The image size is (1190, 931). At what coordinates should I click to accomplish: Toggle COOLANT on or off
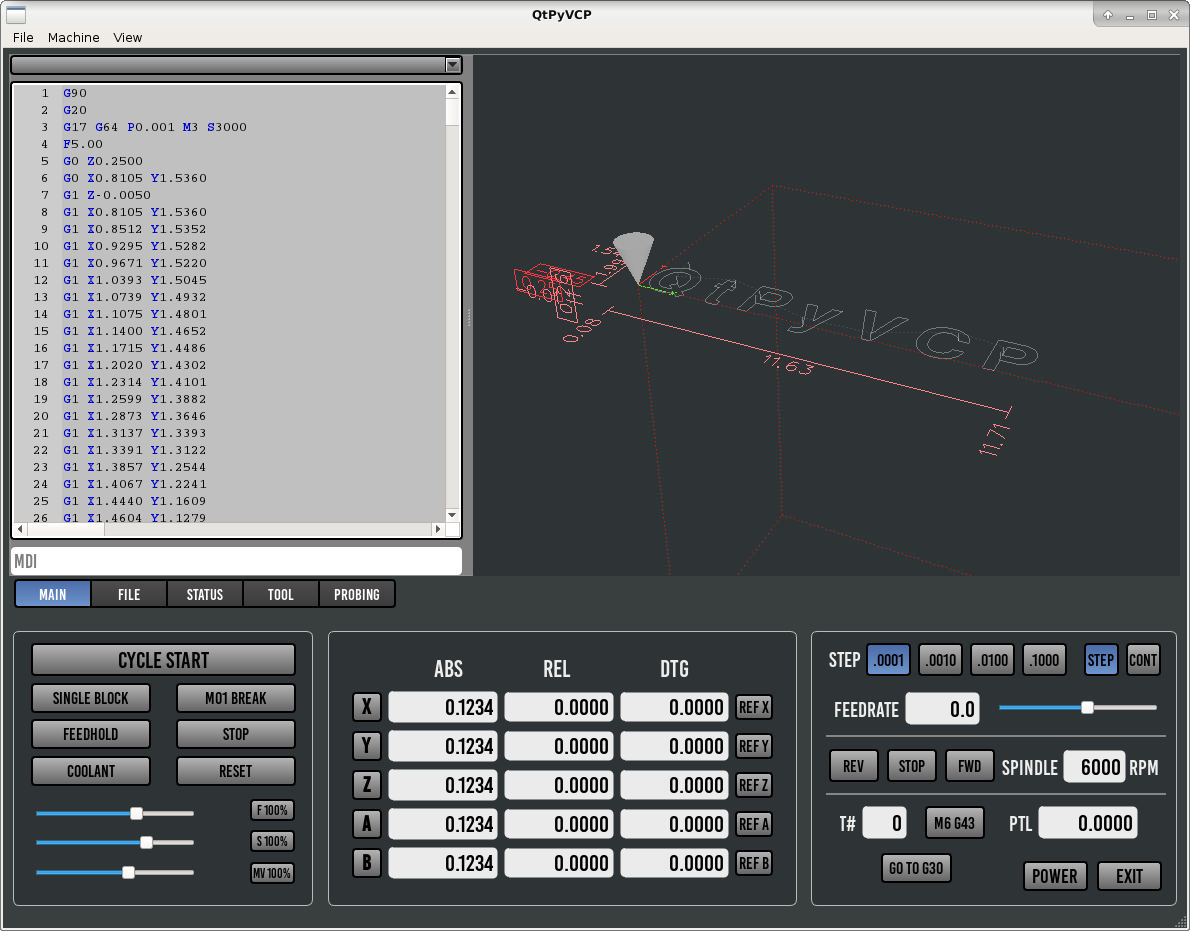[x=91, y=771]
